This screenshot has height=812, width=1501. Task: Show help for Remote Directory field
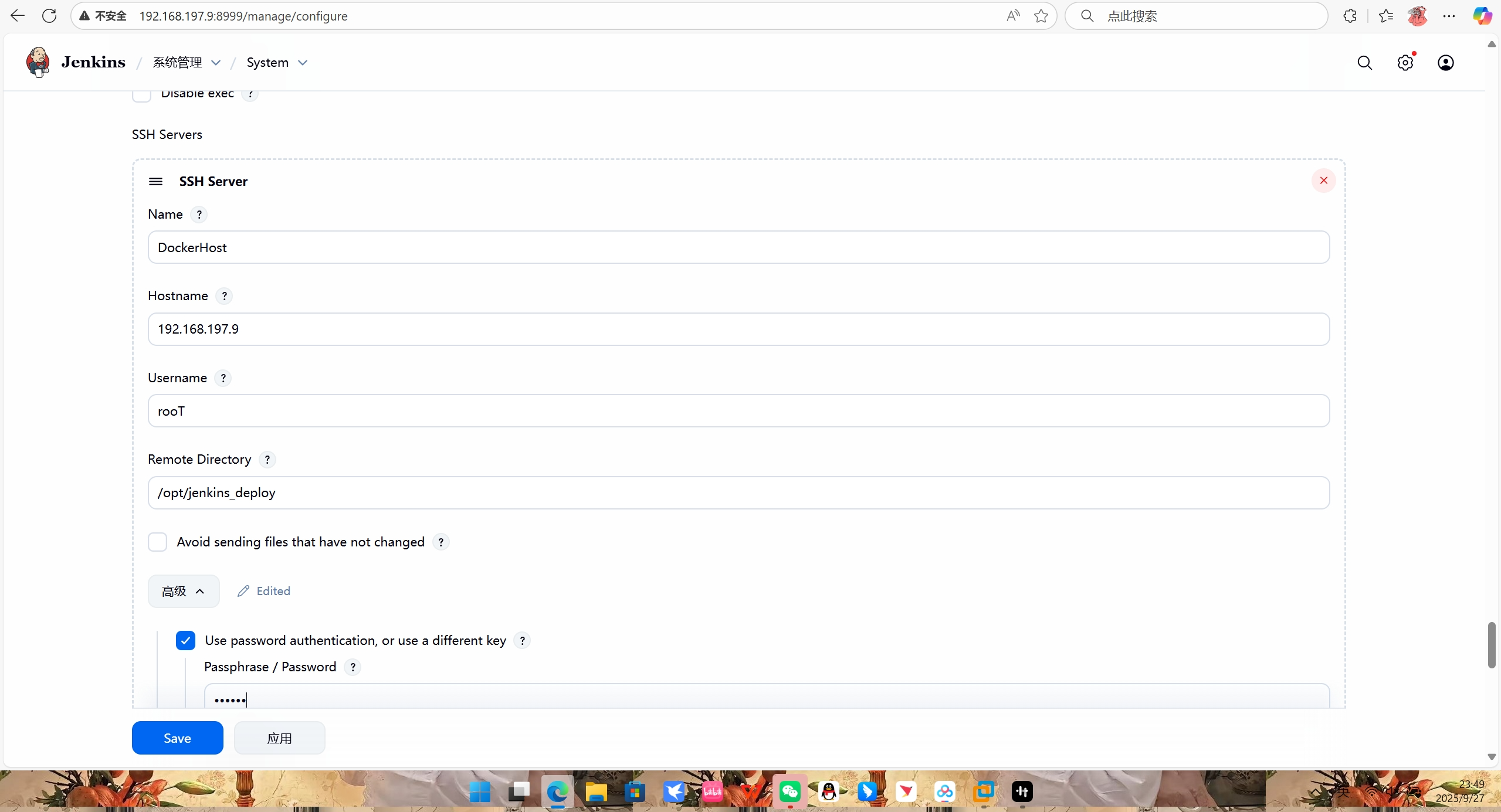(267, 460)
